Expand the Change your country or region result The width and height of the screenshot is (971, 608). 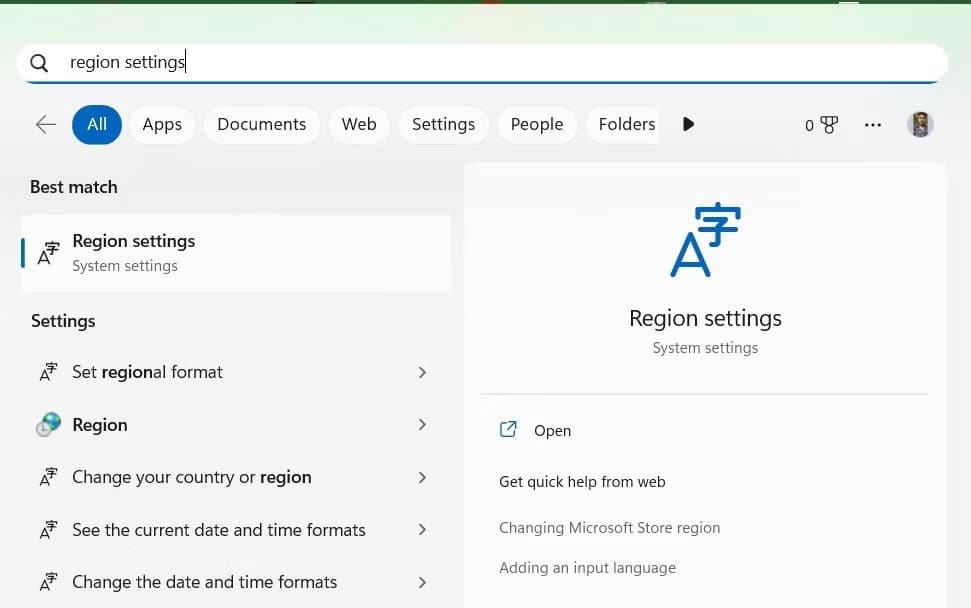pyautogui.click(x=422, y=477)
